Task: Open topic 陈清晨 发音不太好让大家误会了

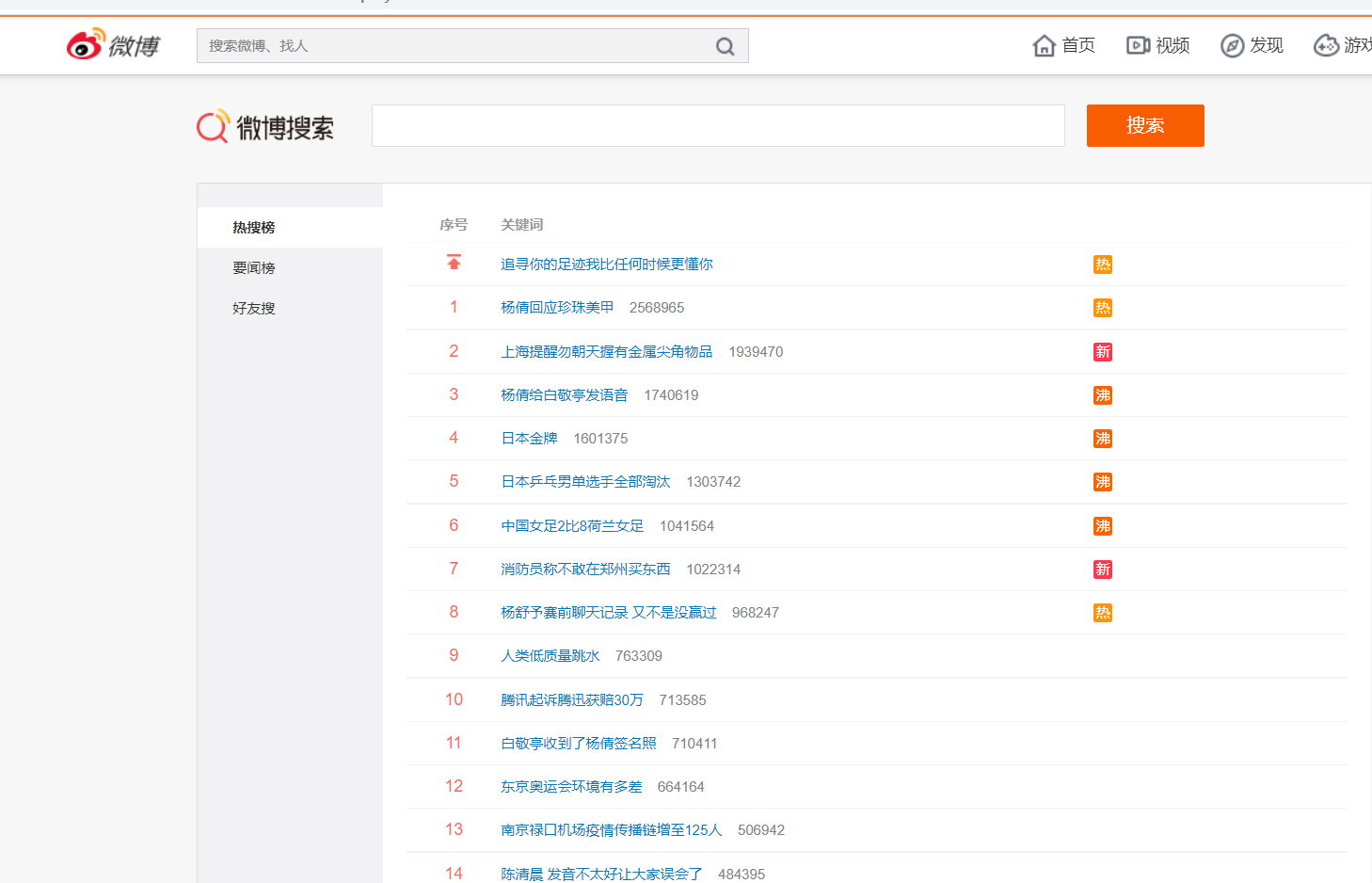Action: point(601,874)
